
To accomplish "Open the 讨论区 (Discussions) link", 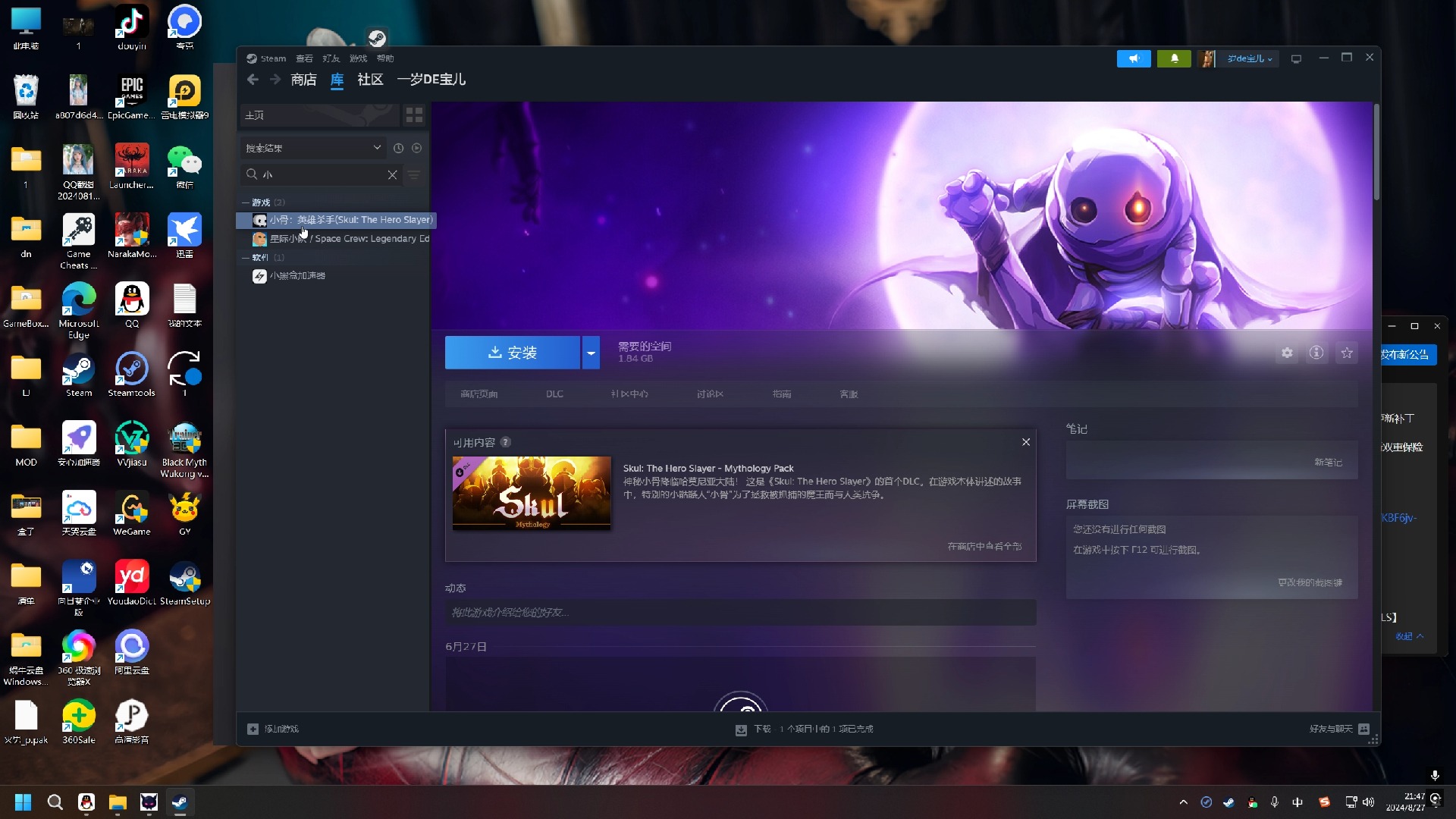I will coord(710,394).
